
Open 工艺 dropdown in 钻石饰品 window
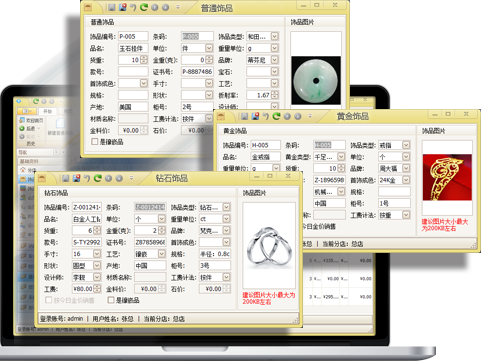162,254
